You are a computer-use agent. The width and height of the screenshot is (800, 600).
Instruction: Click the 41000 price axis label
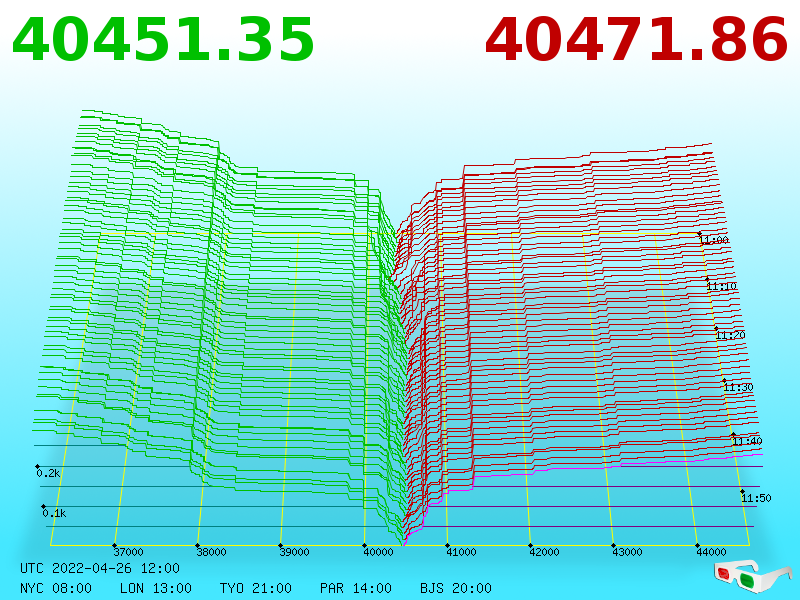pyautogui.click(x=461, y=552)
